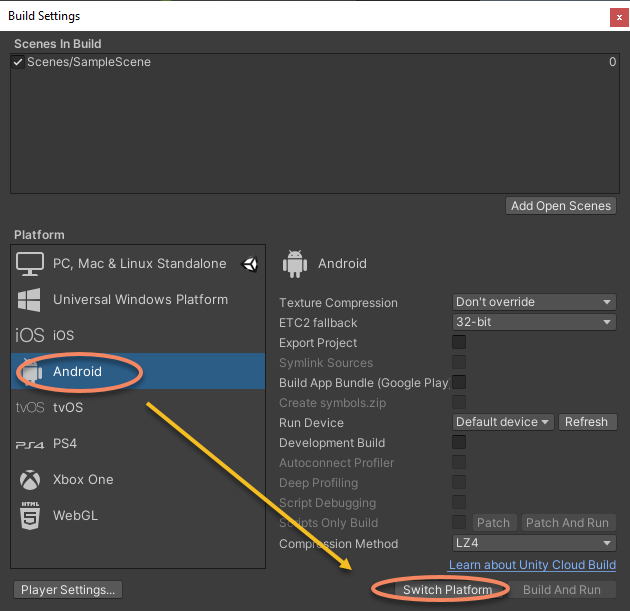
Task: Select the PC, Mac & Linux Standalone monitor icon
Action: tap(30, 264)
